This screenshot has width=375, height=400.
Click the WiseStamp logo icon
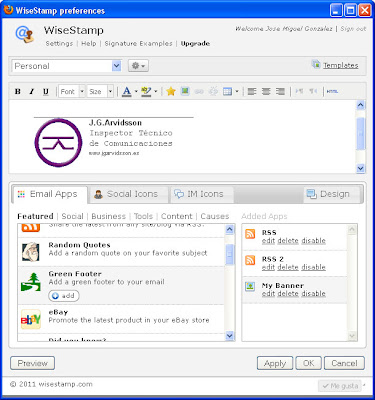tap(25, 34)
